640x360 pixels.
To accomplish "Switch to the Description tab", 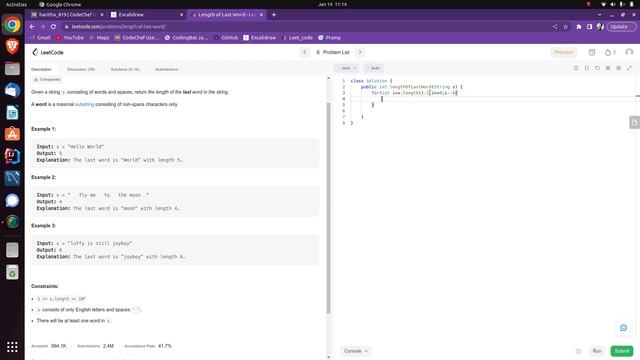I will click(41, 69).
